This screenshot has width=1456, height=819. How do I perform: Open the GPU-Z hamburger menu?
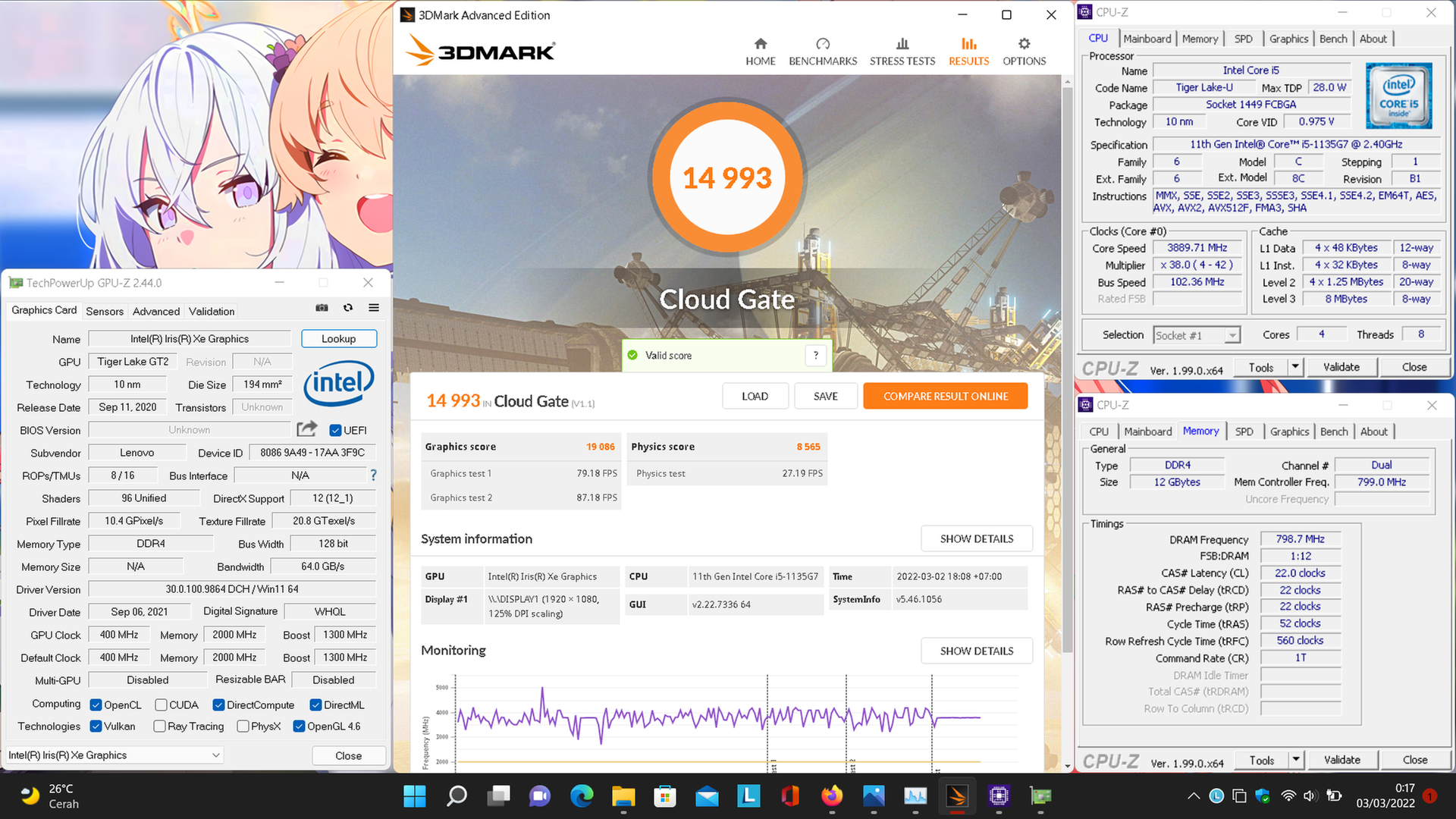click(374, 308)
